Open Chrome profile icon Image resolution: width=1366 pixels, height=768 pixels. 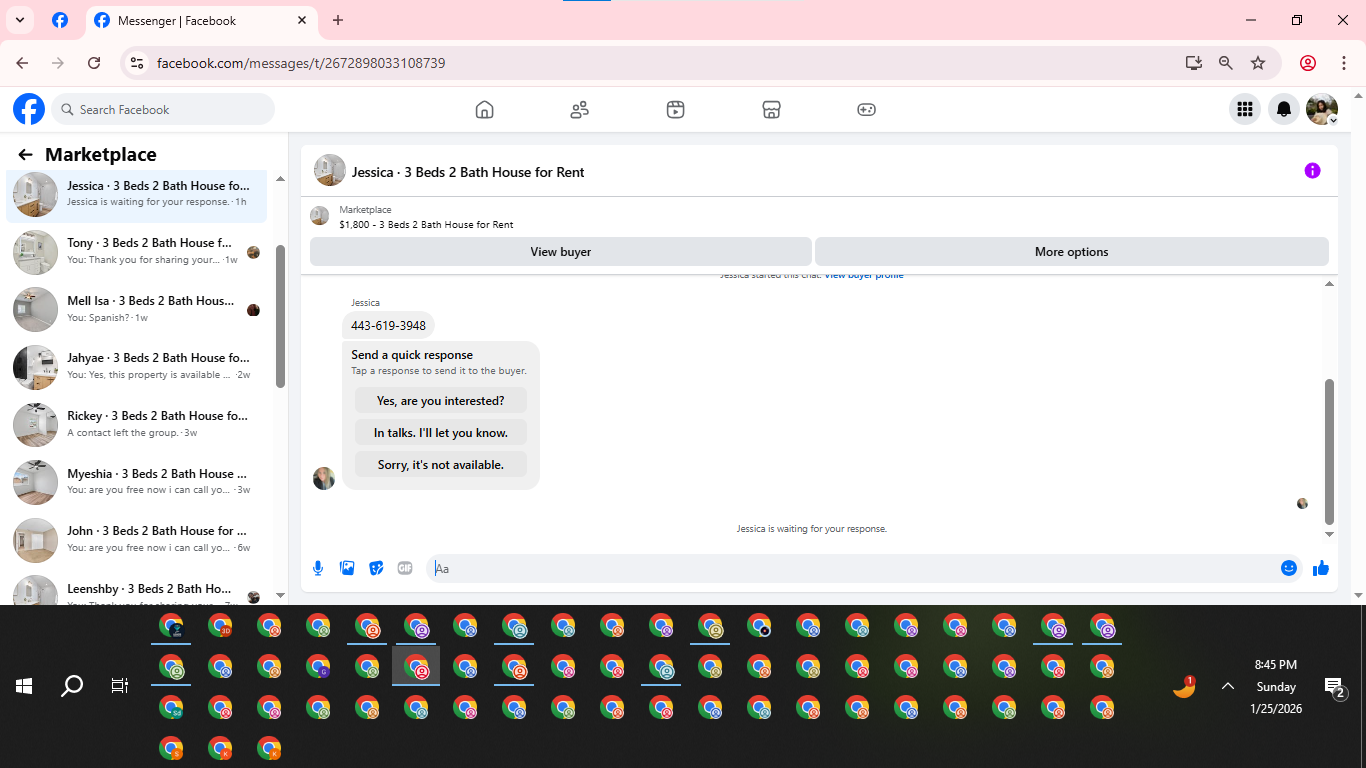pos(1308,63)
